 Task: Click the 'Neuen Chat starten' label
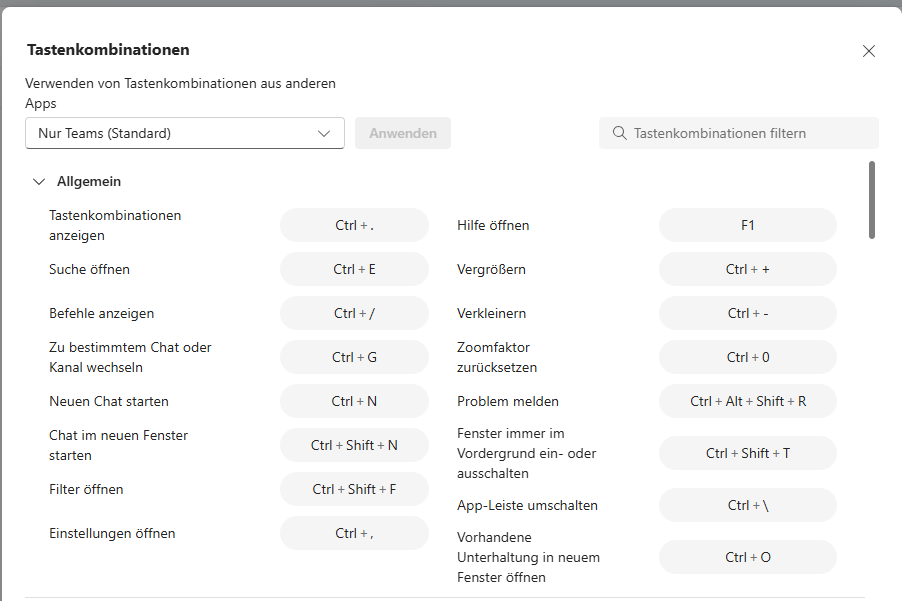coord(109,401)
